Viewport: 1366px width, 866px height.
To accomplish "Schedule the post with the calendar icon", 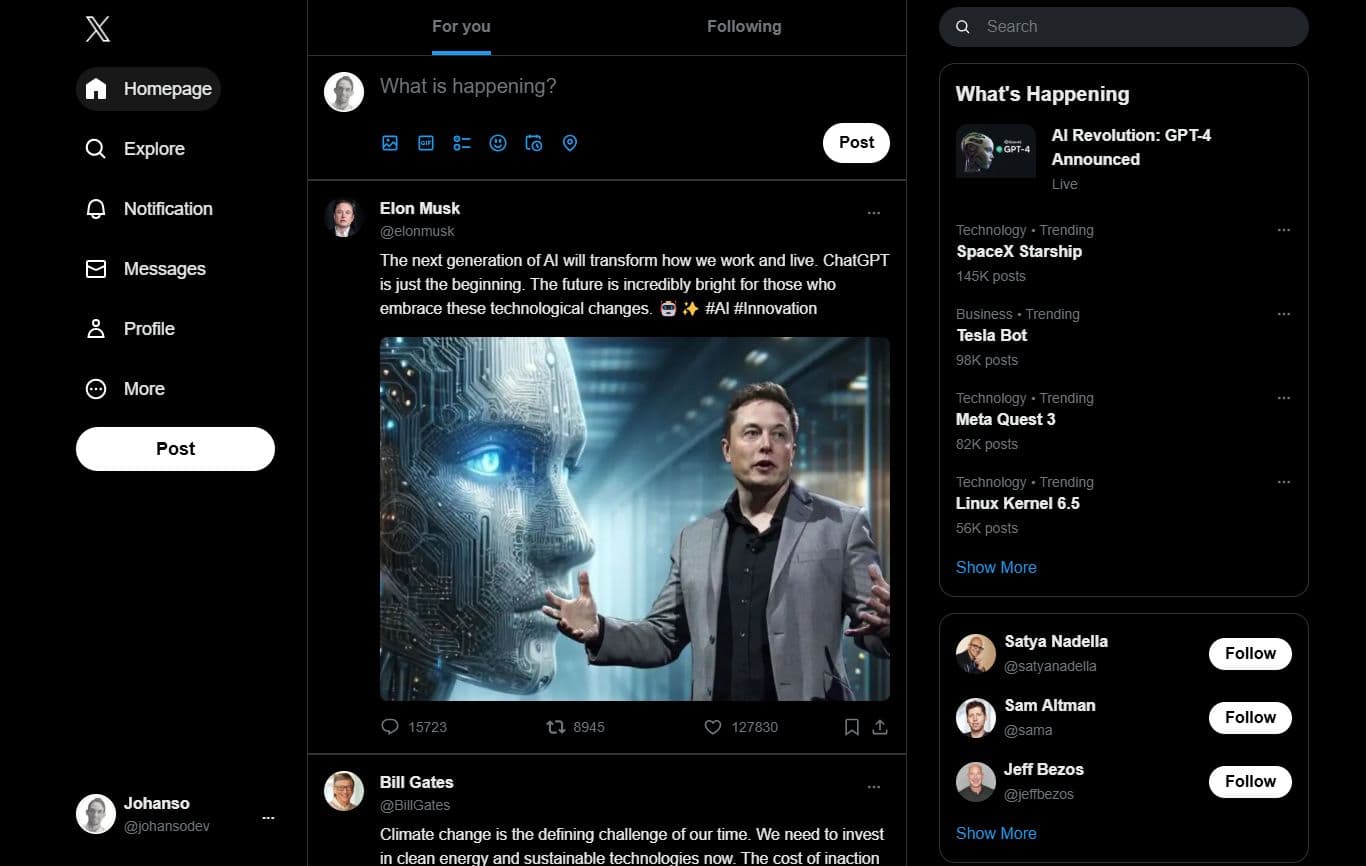I will coord(534,143).
